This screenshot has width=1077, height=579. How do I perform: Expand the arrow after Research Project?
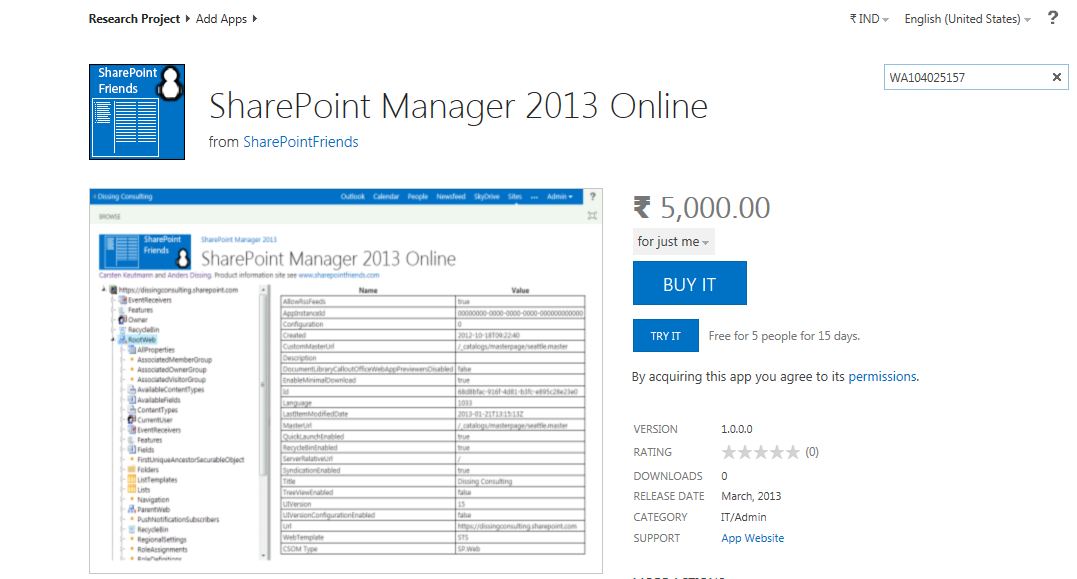click(188, 19)
